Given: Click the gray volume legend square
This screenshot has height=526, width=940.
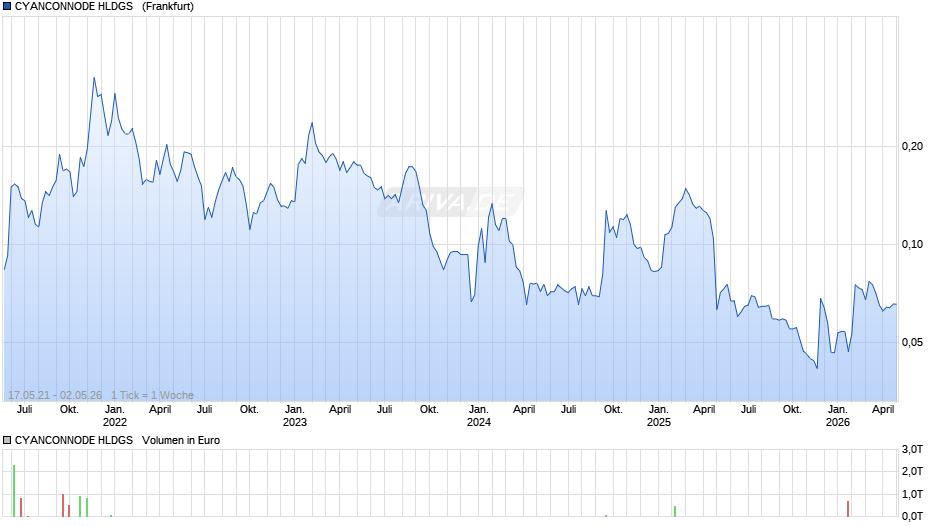Looking at the screenshot, I should (x=7, y=440).
